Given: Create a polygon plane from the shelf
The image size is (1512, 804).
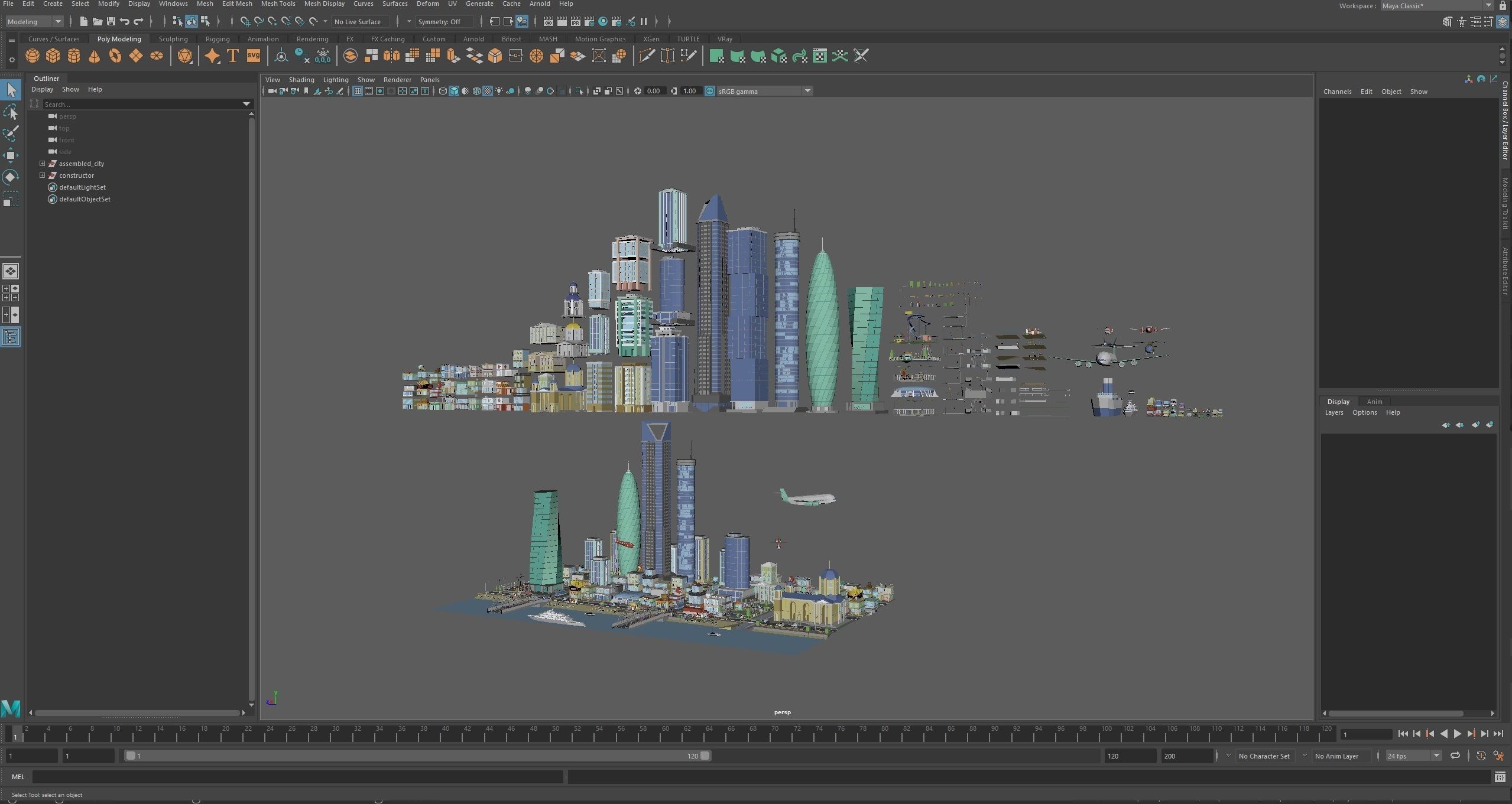Looking at the screenshot, I should coord(135,56).
